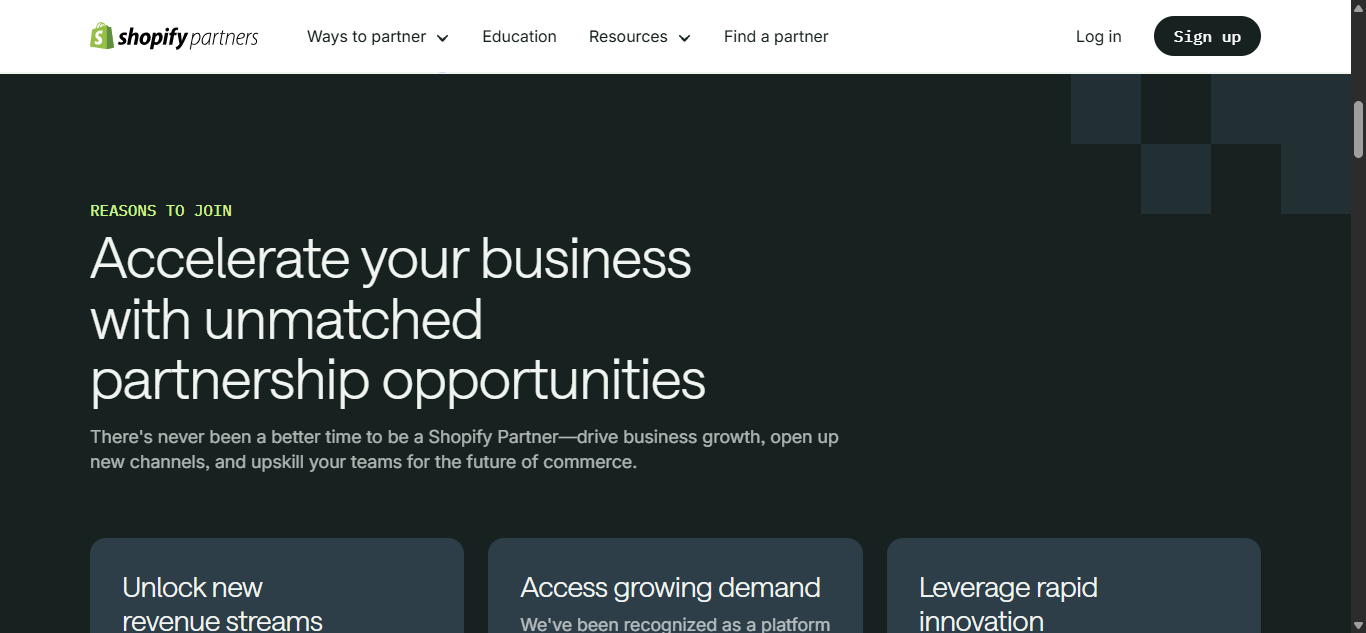Open the Resources dropdown menu
This screenshot has height=633, width=1366.
pyautogui.click(x=628, y=37)
